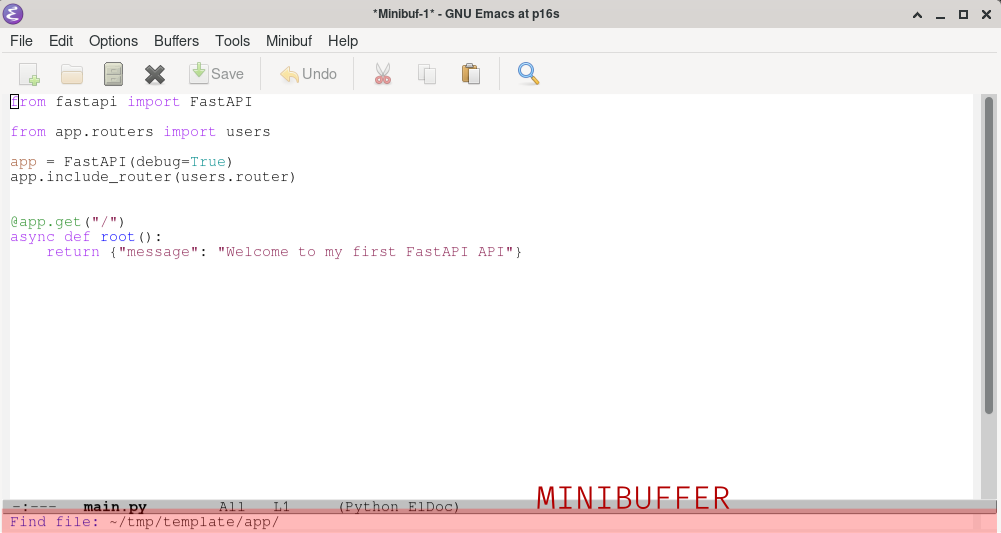Open the Minibuf menu
Viewport: 1001px width, 533px height.
click(x=289, y=41)
